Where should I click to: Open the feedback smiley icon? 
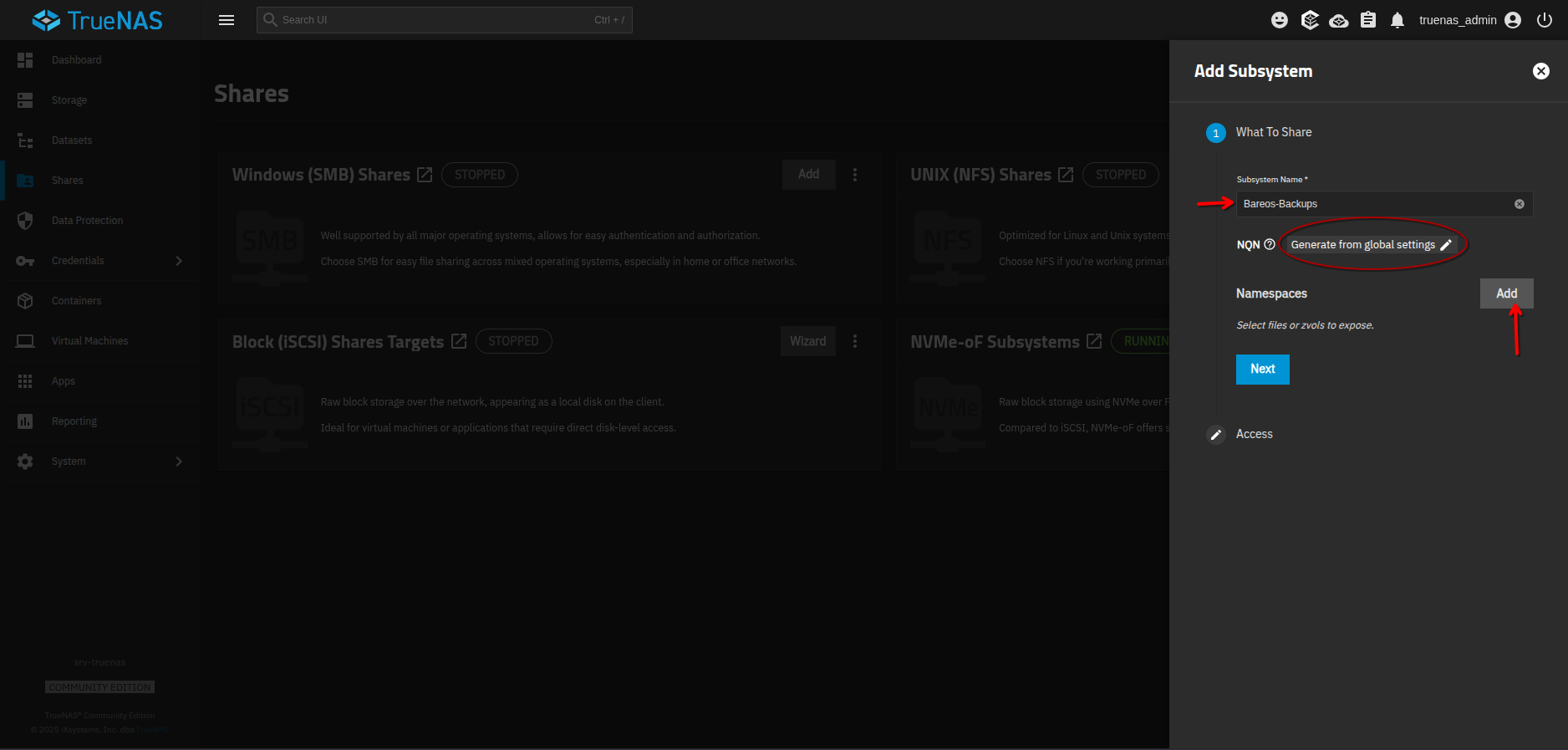pyautogui.click(x=1280, y=20)
